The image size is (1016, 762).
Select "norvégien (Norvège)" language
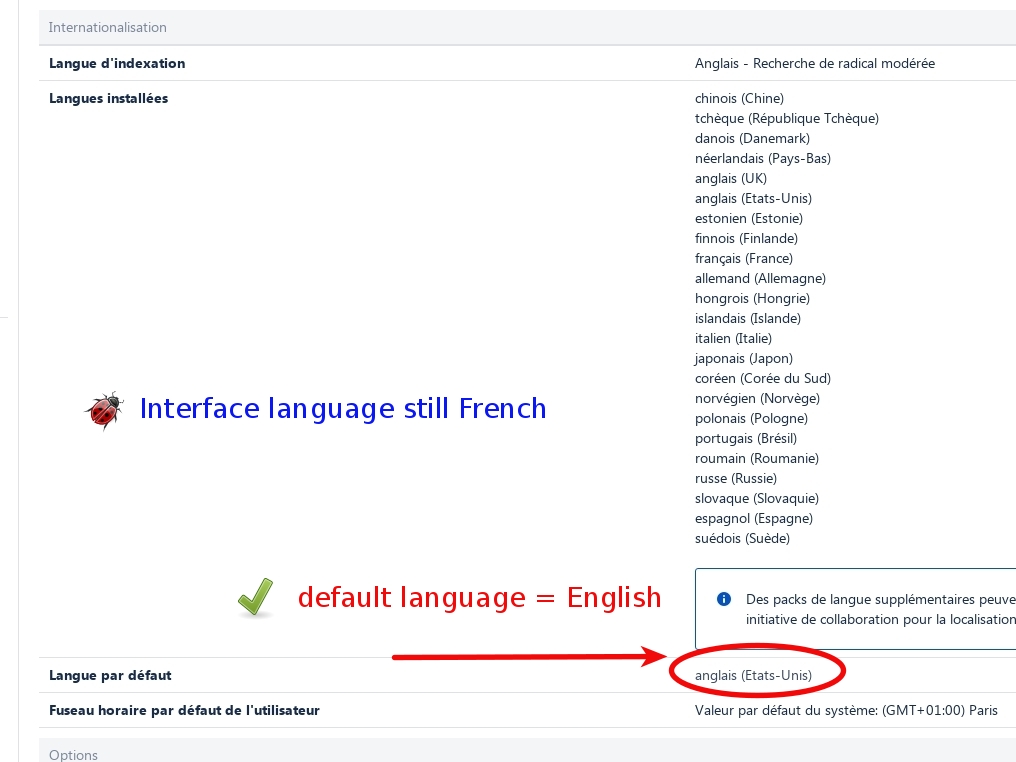click(757, 399)
